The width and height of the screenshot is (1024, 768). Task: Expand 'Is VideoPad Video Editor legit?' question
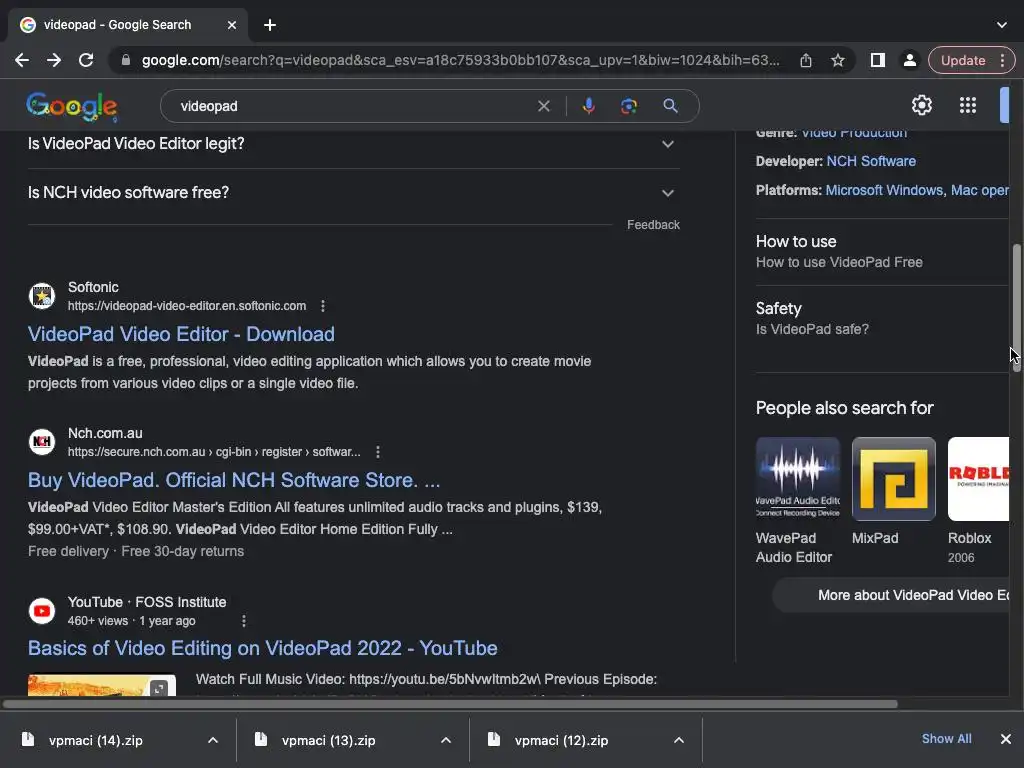coord(353,144)
